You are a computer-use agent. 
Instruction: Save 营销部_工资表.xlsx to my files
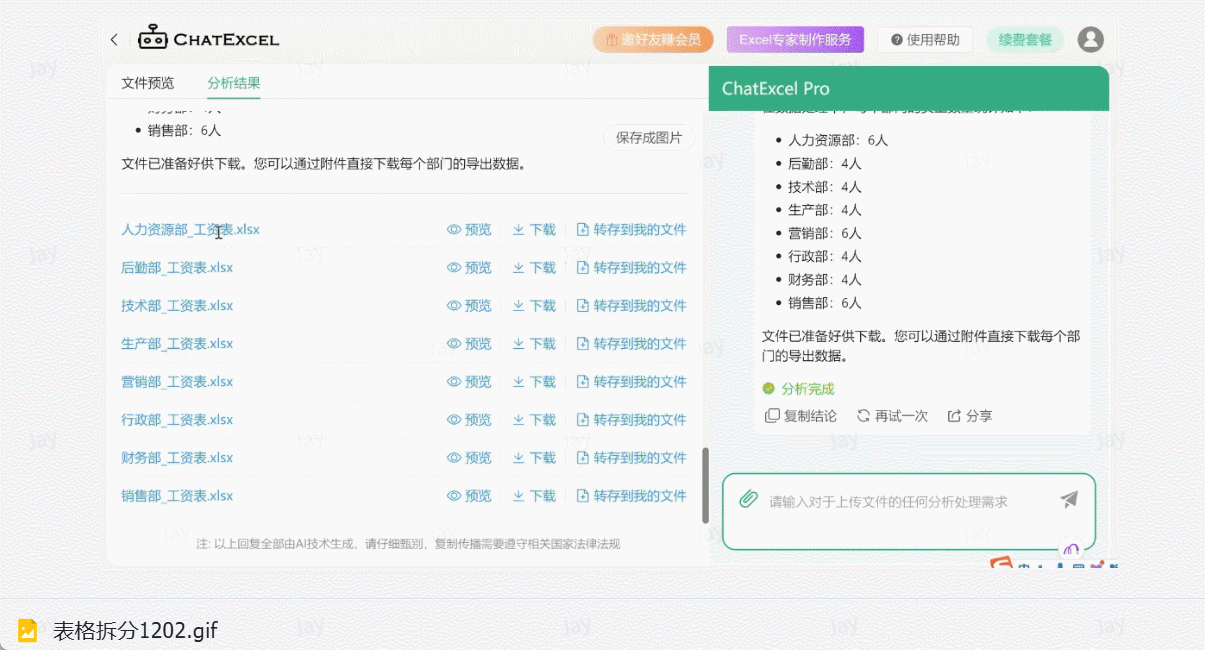click(x=632, y=382)
